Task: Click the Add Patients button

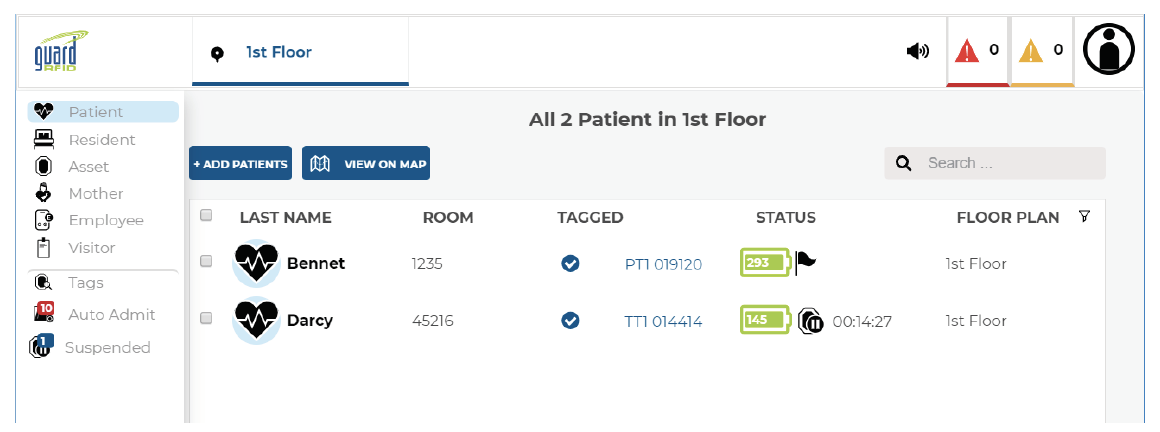Action: (x=240, y=163)
